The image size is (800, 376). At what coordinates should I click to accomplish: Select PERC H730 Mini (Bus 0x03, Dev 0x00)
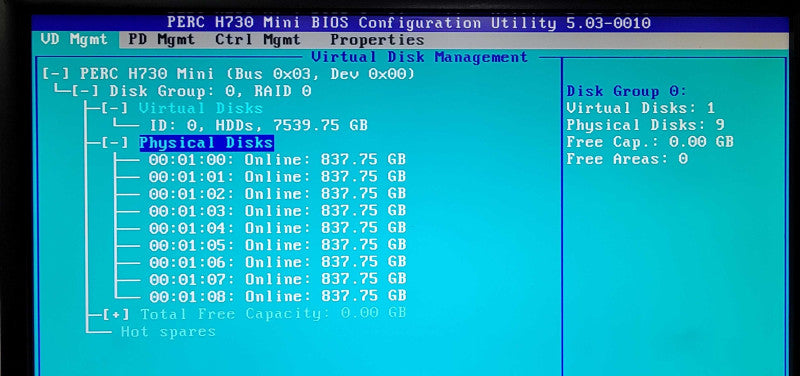click(247, 74)
